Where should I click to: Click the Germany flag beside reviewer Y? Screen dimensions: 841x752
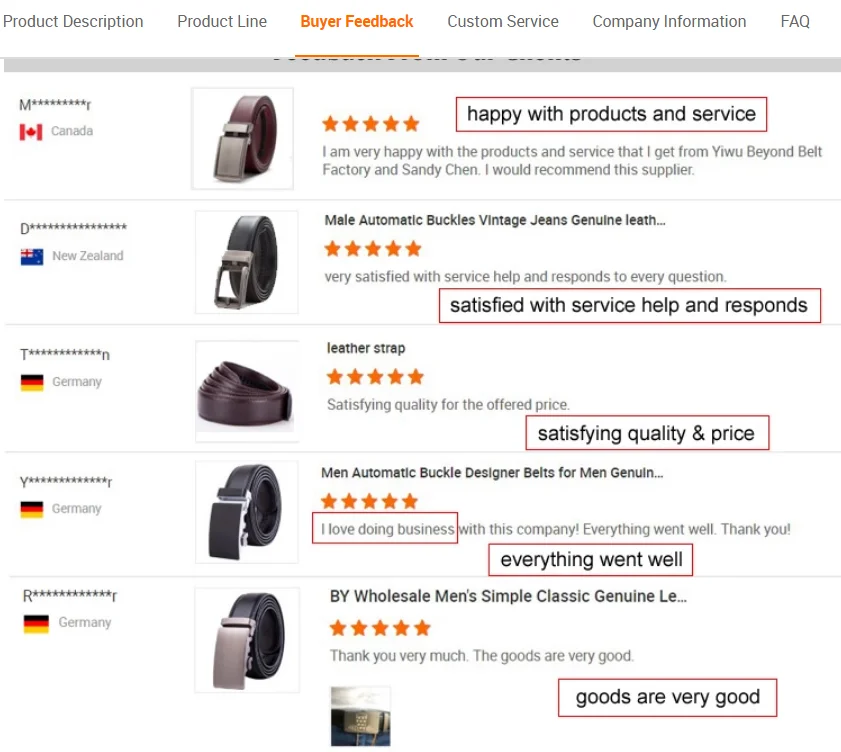32,509
